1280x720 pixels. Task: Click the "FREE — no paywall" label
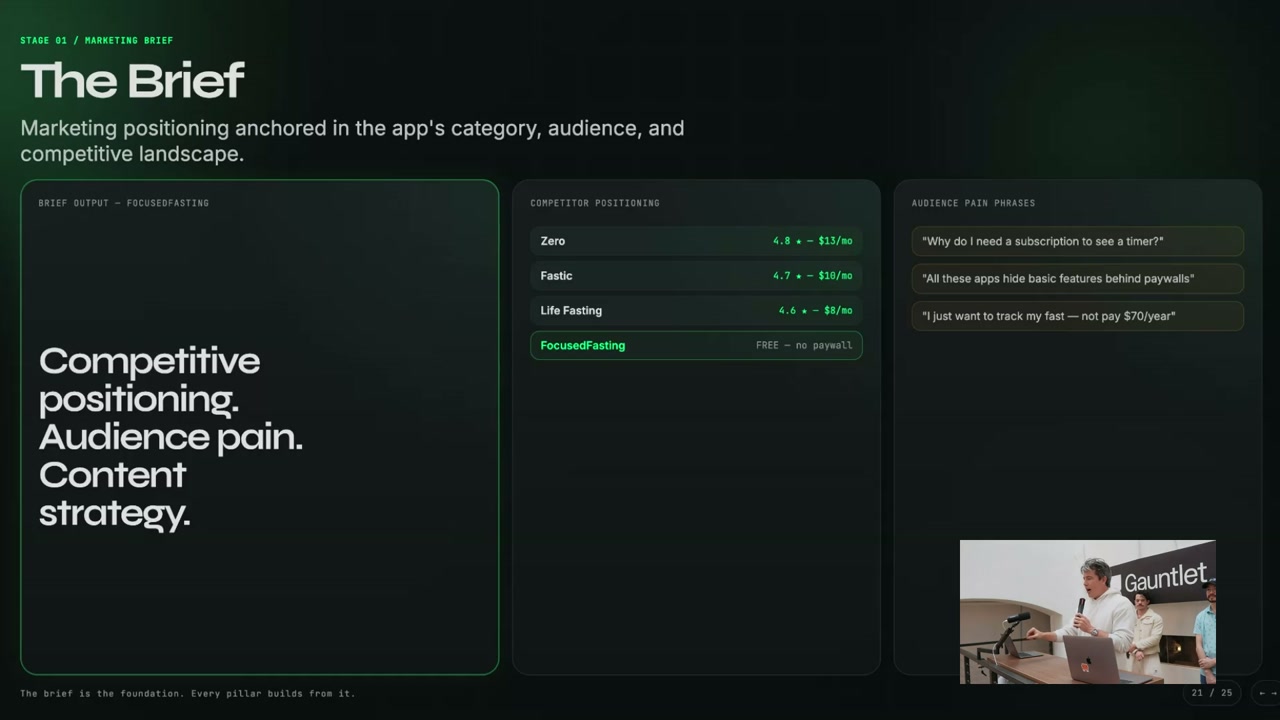804,346
